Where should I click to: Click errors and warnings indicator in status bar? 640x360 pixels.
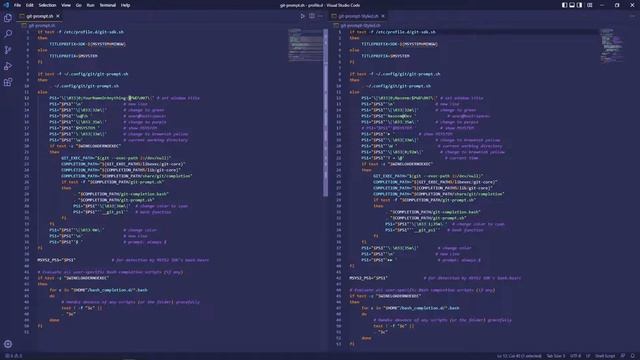coord(13,356)
